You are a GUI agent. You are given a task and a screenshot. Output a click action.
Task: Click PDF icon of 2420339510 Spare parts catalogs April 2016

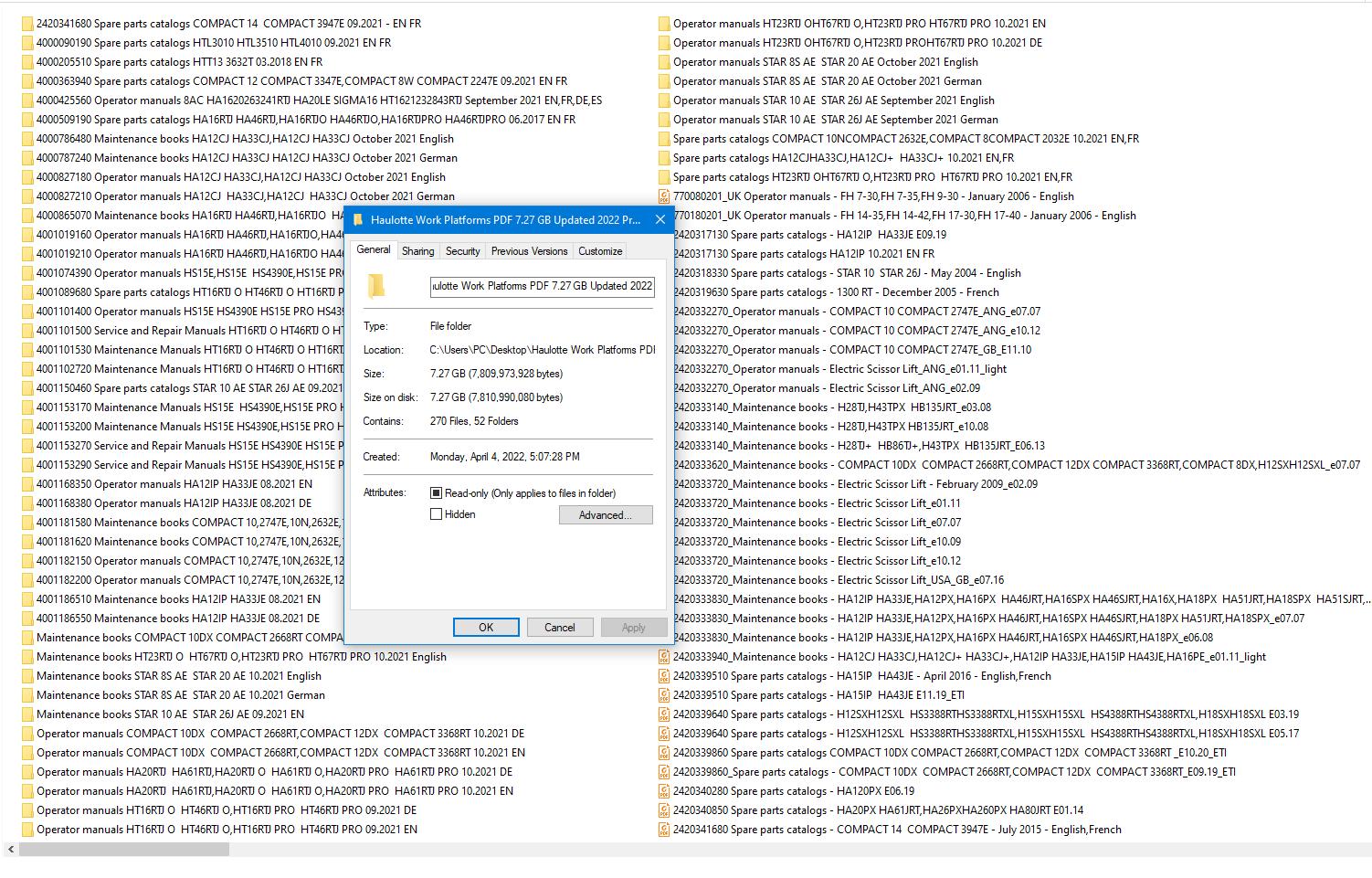(664, 676)
